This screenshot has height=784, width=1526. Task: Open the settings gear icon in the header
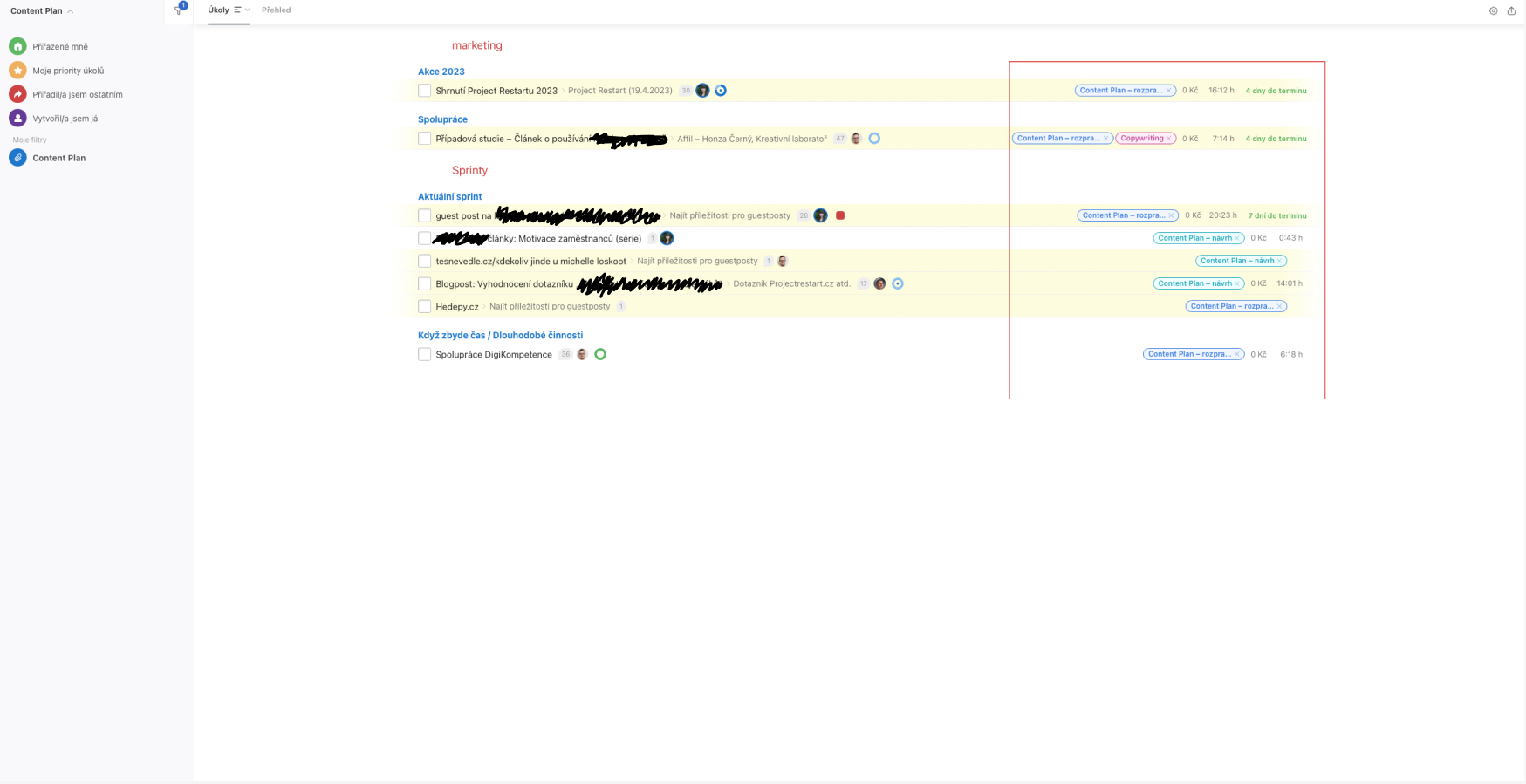(1493, 10)
